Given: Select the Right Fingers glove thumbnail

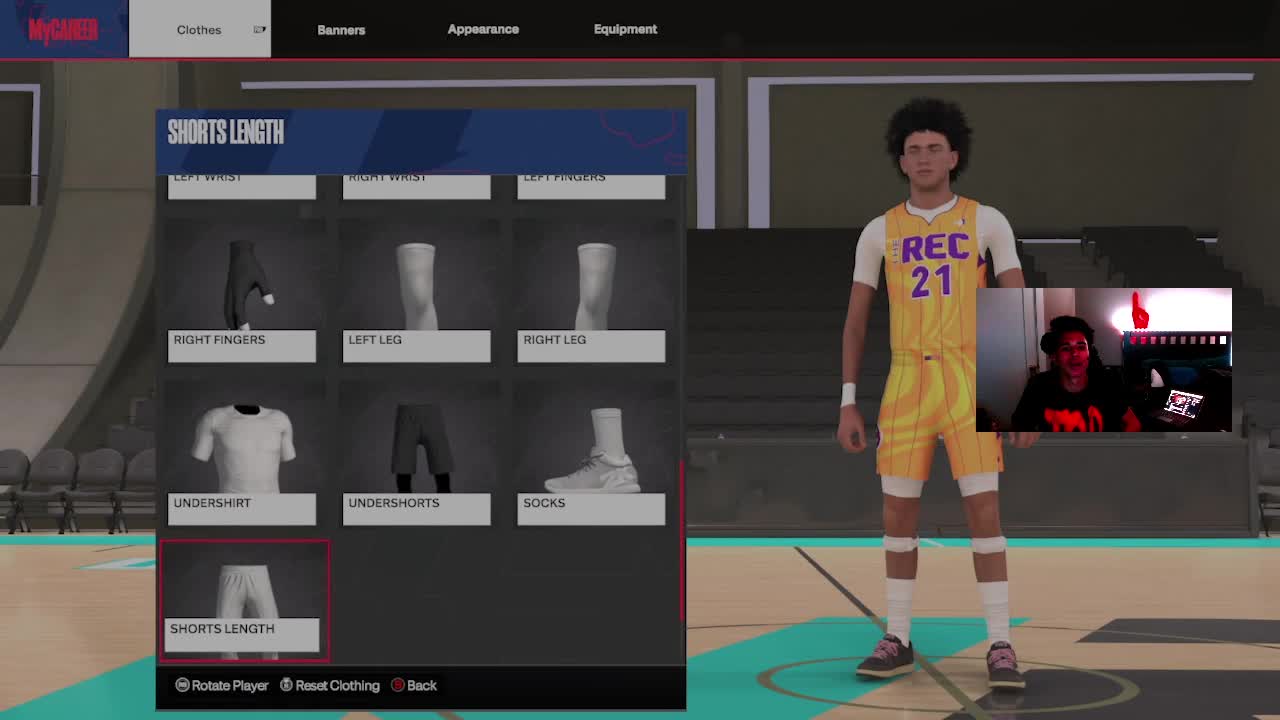Looking at the screenshot, I should [x=242, y=277].
